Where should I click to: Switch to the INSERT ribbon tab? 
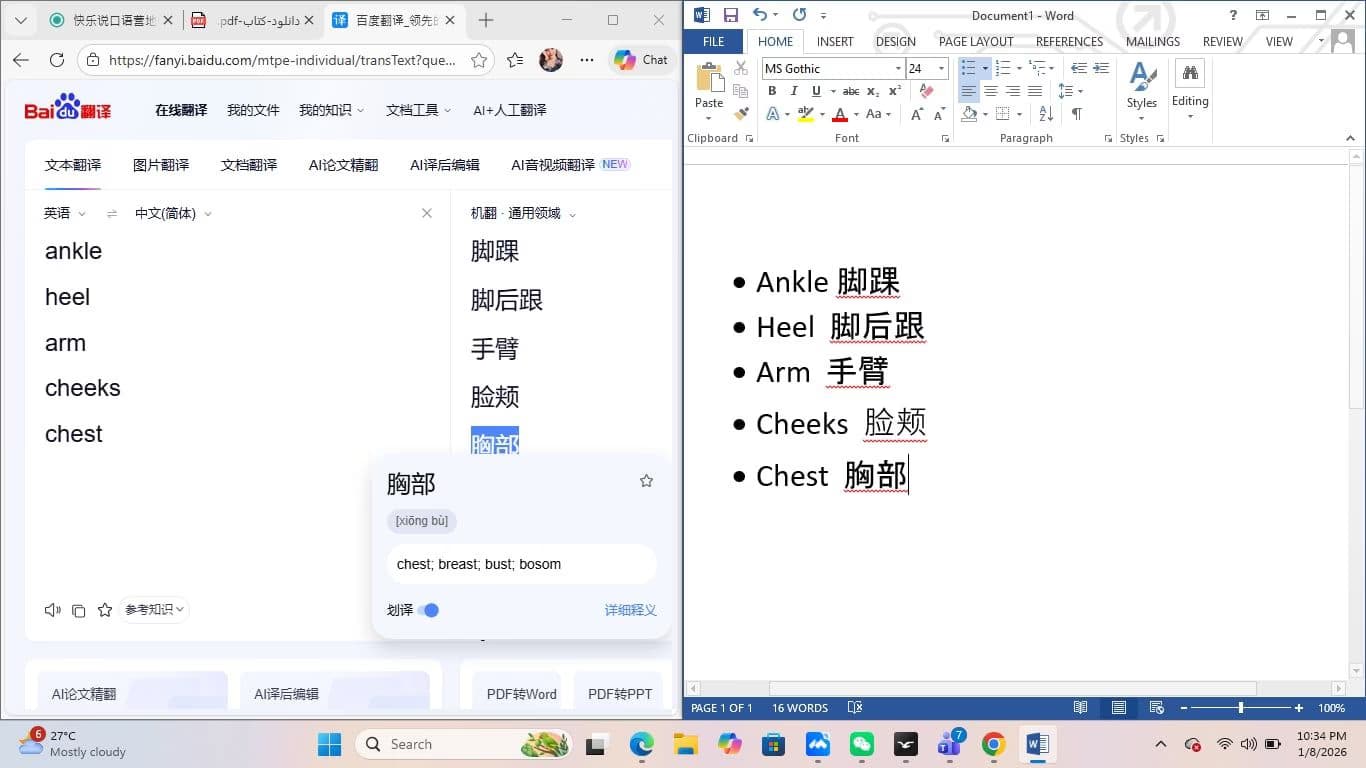(835, 41)
